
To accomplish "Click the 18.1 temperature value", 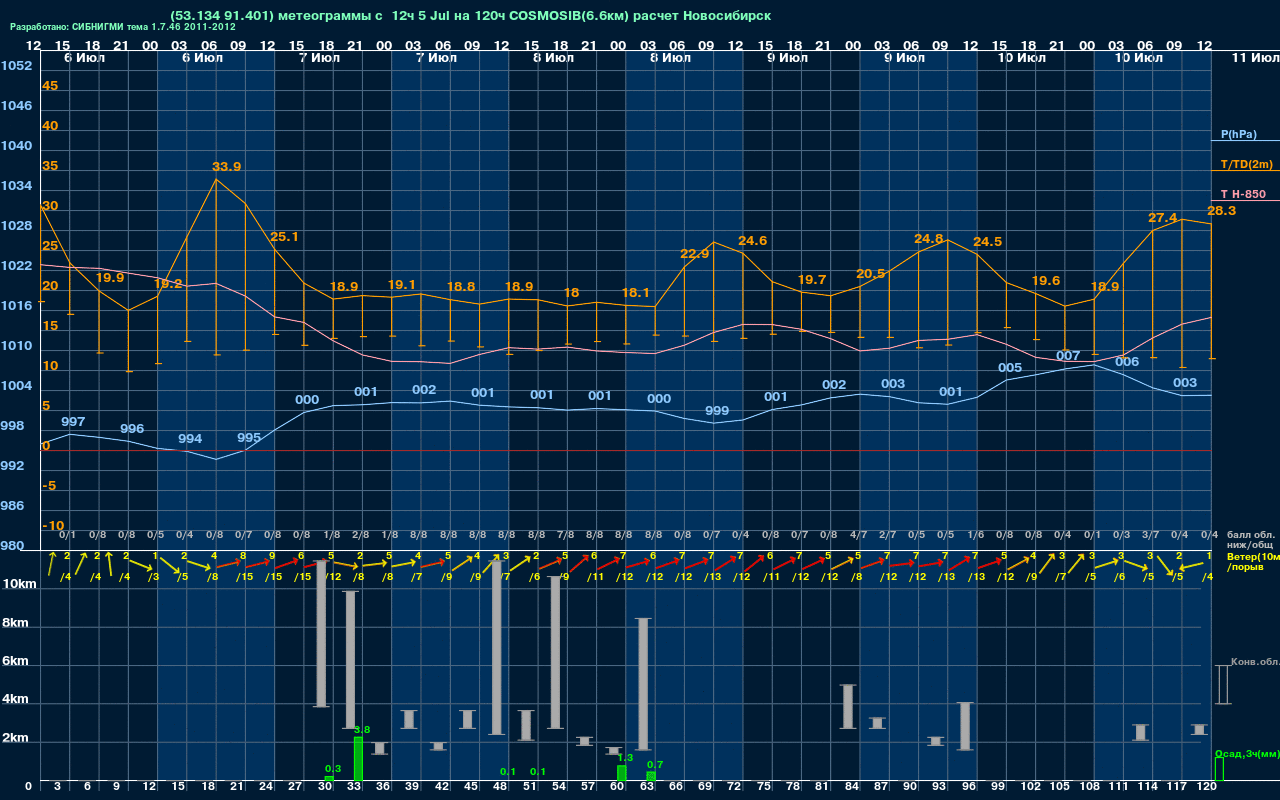I will coord(635,292).
